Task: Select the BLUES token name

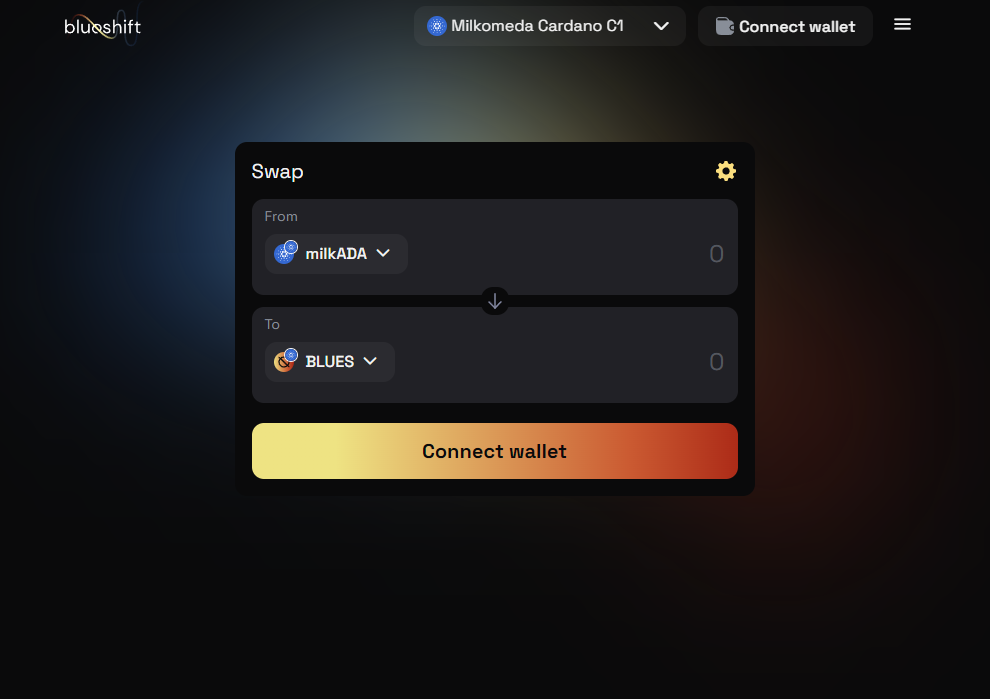Action: pos(330,362)
